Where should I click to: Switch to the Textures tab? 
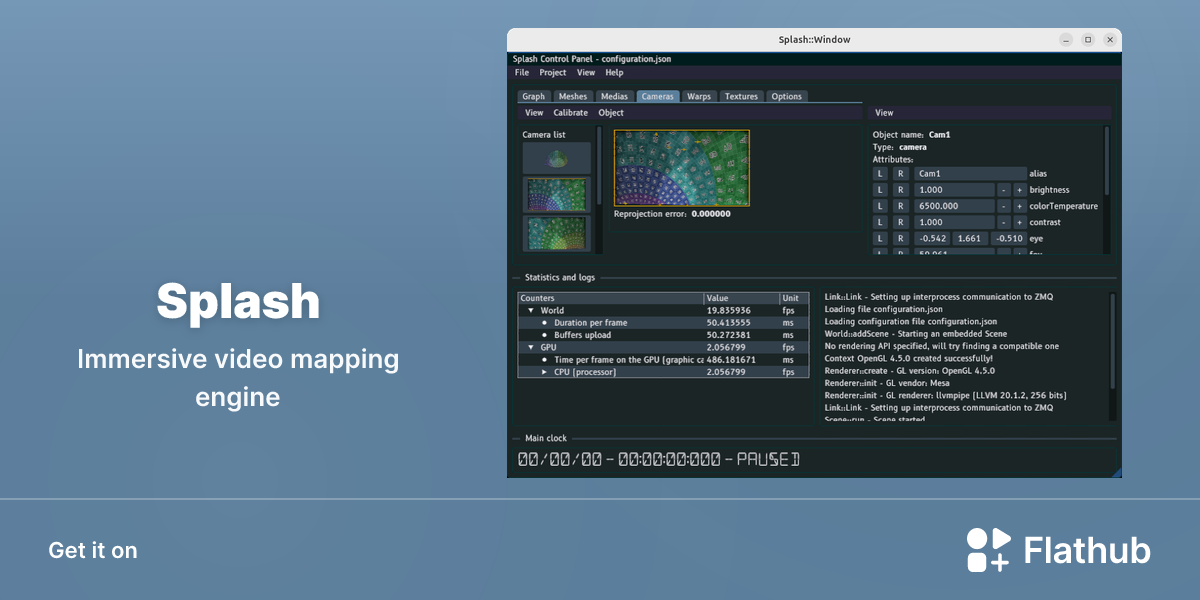742,97
